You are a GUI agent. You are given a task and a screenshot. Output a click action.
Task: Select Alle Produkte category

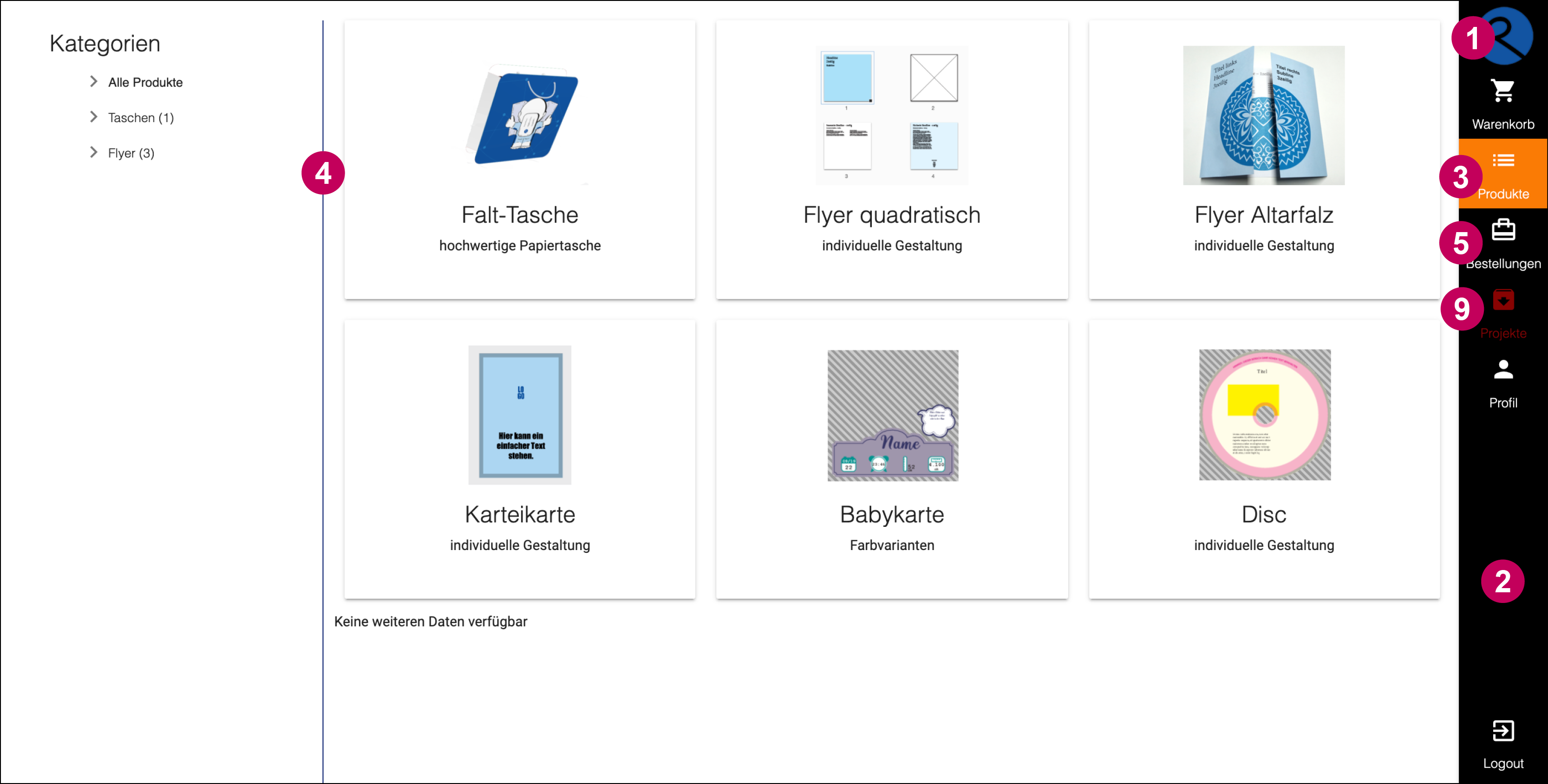145,82
